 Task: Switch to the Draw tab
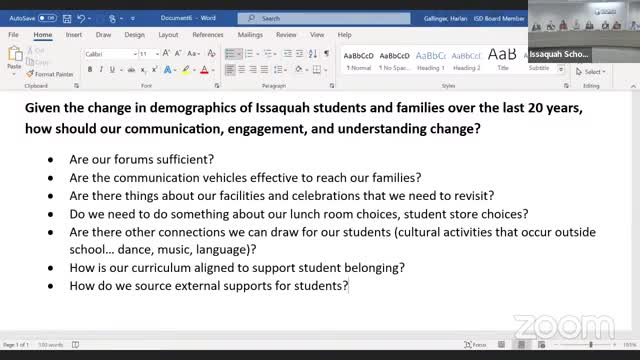click(103, 35)
